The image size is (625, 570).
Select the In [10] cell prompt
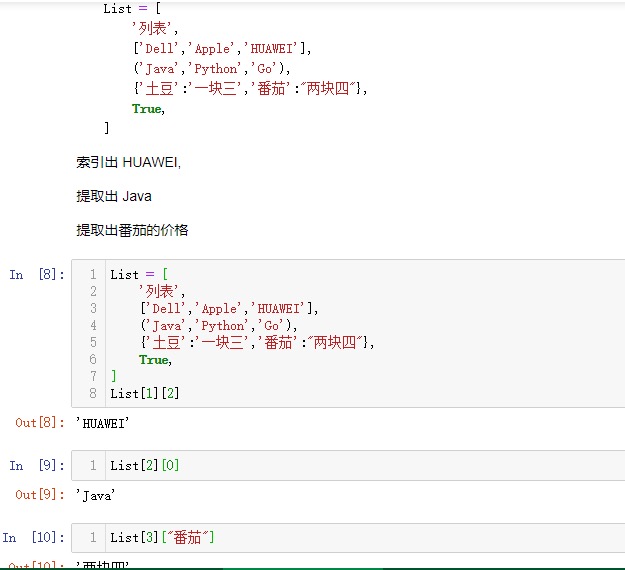33,538
